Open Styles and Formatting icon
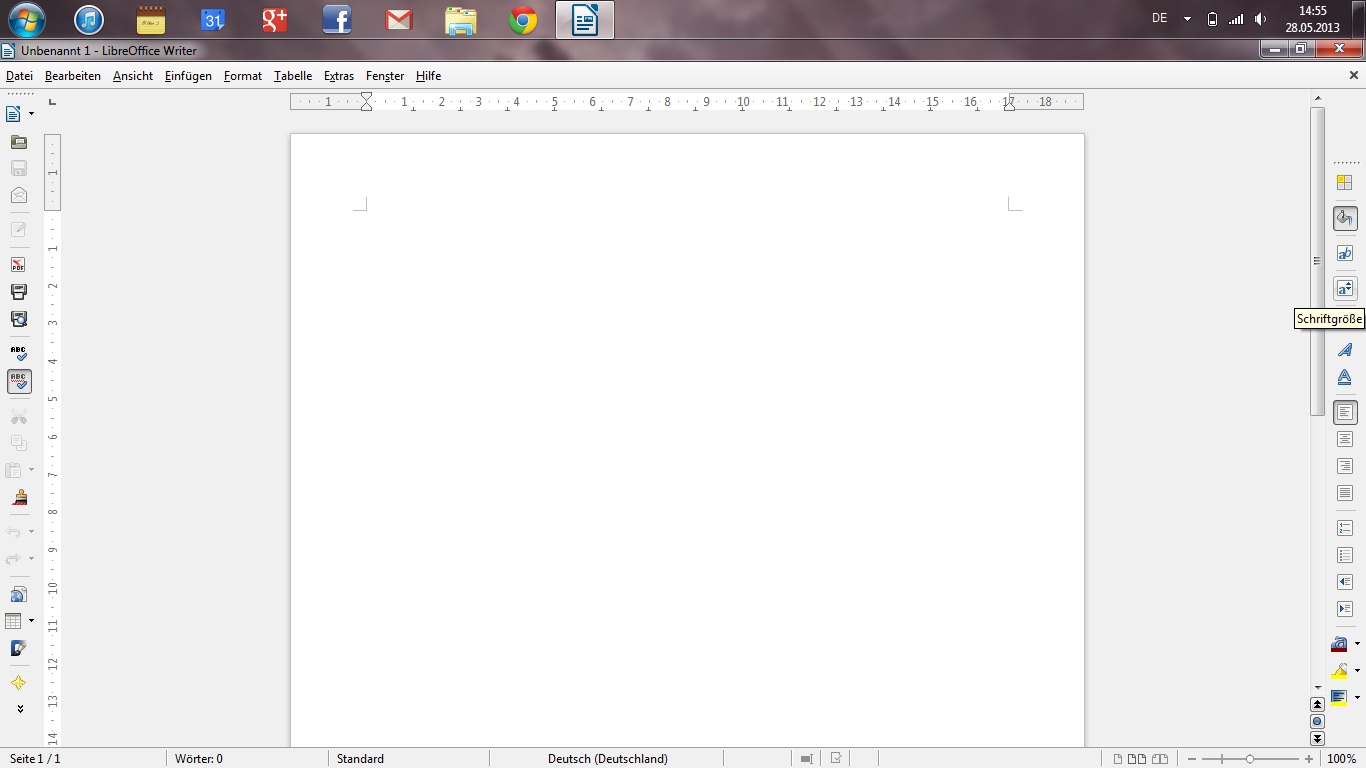 click(1345, 183)
